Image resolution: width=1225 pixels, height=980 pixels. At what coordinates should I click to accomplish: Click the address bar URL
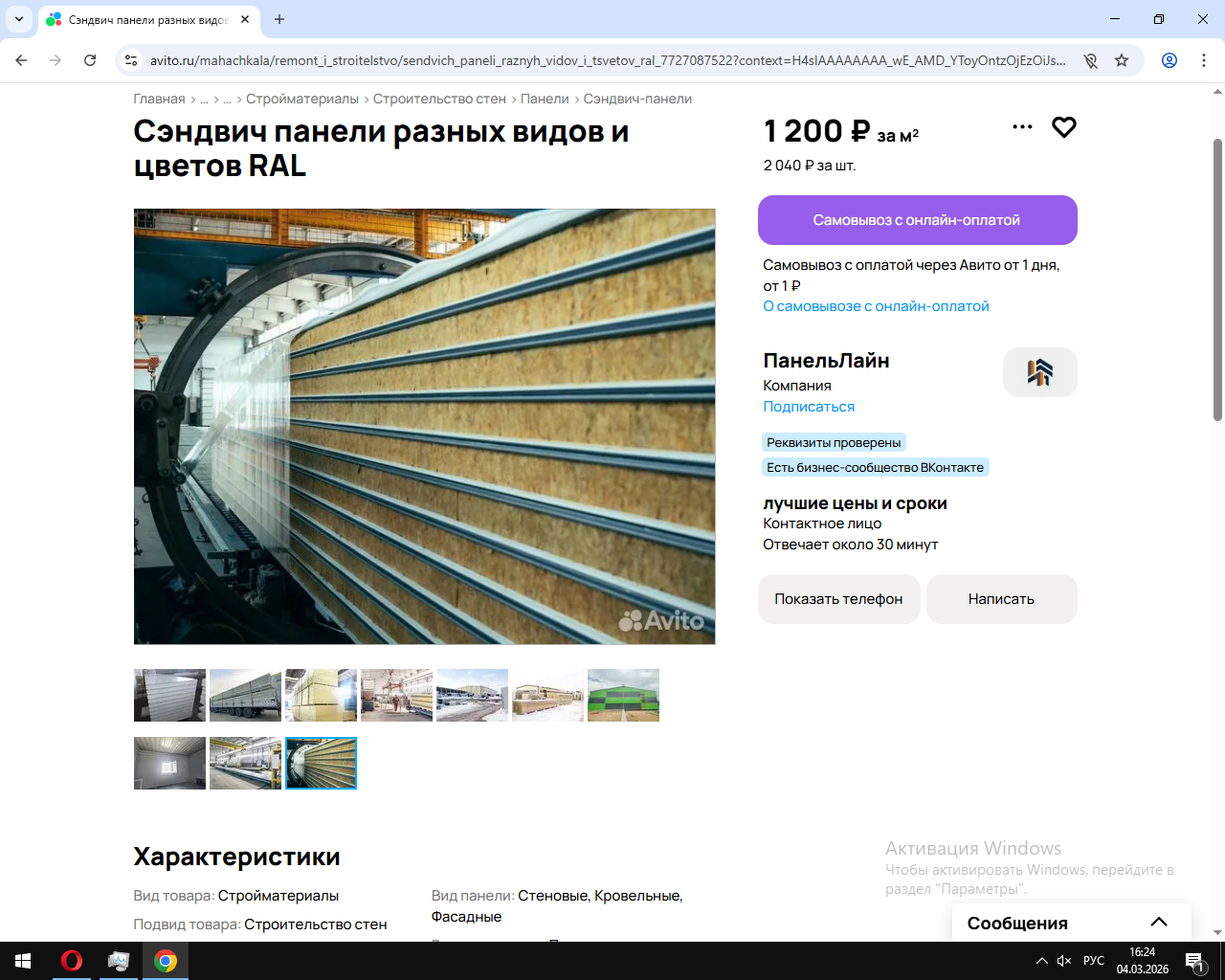608,60
